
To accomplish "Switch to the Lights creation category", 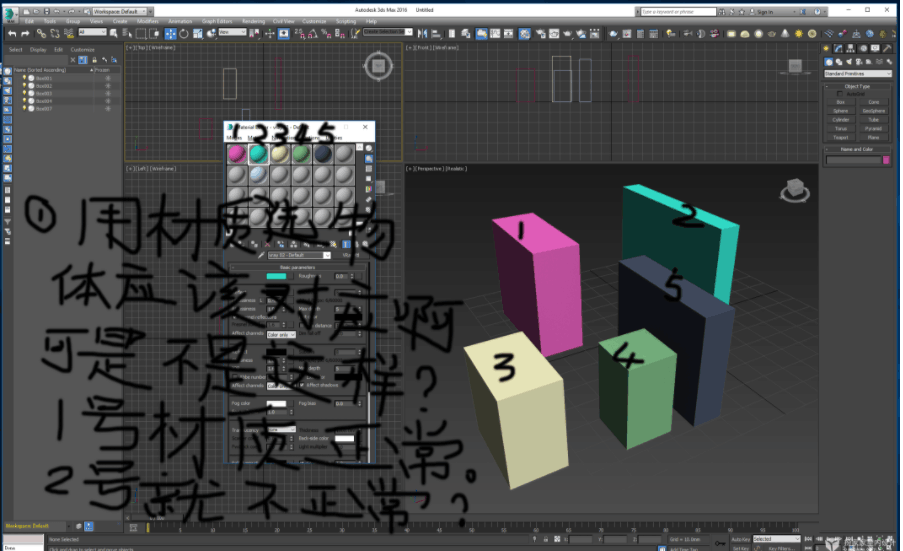I will click(850, 61).
